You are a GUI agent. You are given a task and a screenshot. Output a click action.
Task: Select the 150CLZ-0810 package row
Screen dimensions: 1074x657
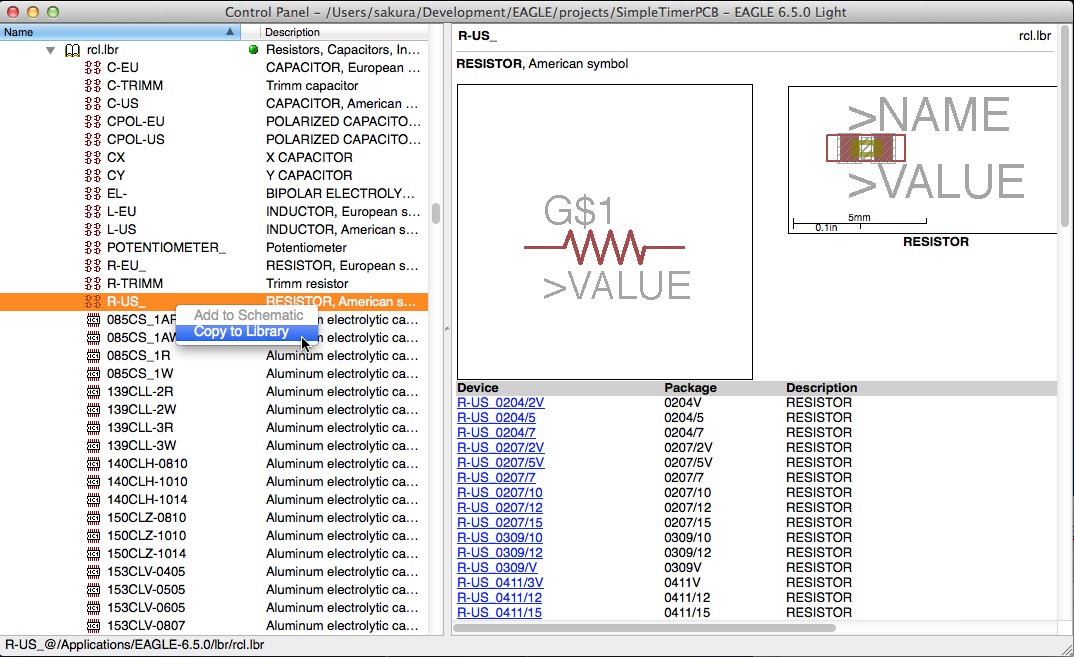214,518
